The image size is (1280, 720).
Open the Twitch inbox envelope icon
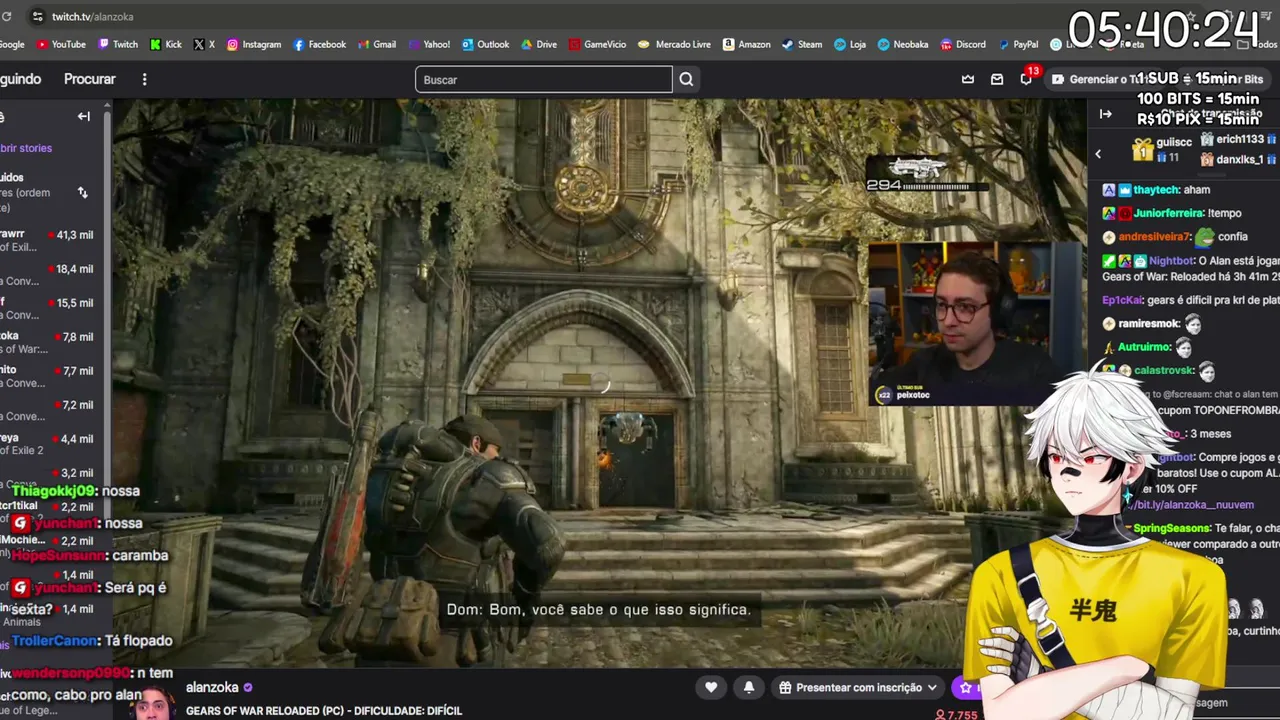[997, 79]
